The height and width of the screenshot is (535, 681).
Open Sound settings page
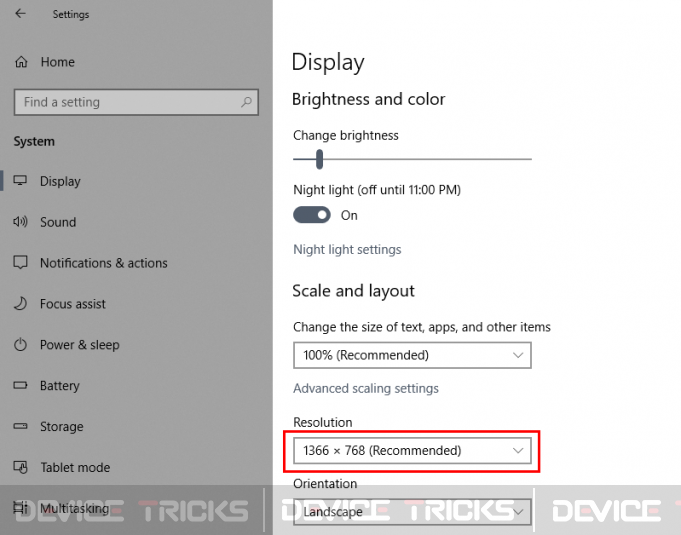[58, 222]
